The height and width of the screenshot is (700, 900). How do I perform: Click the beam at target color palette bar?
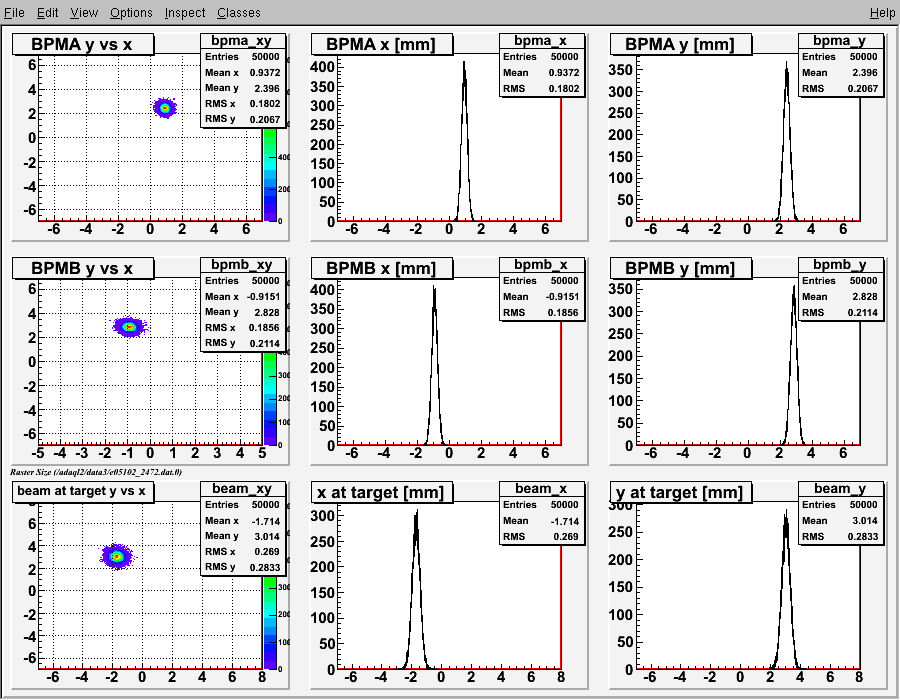pos(270,623)
